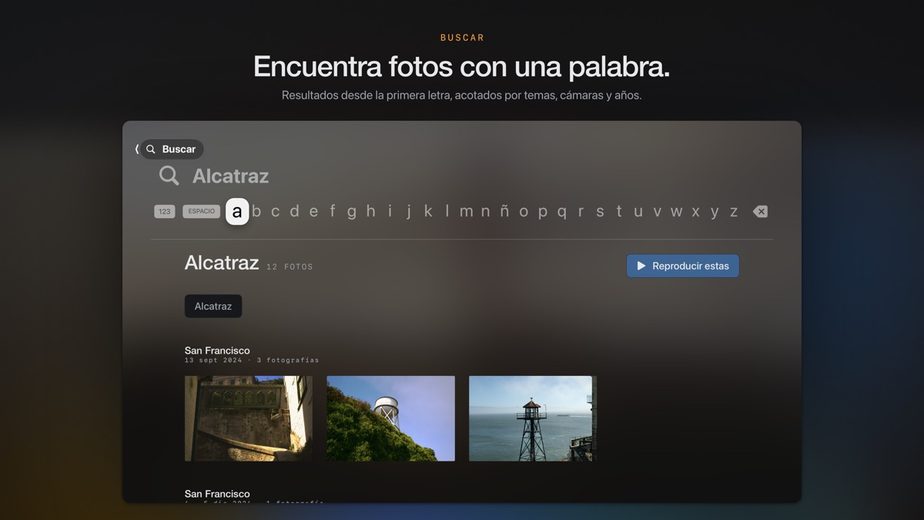924x520 pixels.
Task: Tap the ESPACIO space key
Action: [x=201, y=211]
